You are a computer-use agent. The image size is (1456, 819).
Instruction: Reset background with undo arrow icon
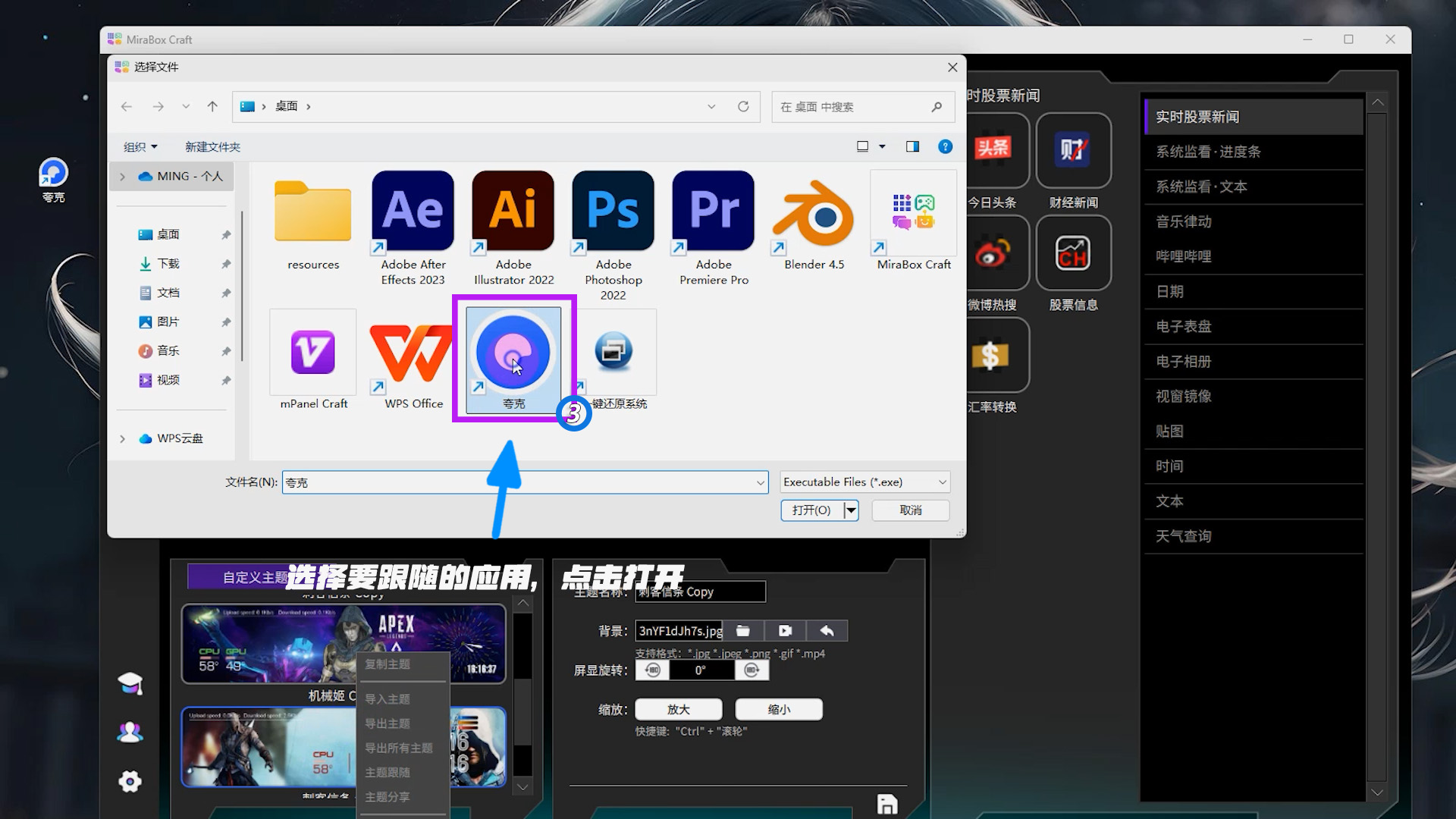pyautogui.click(x=827, y=631)
